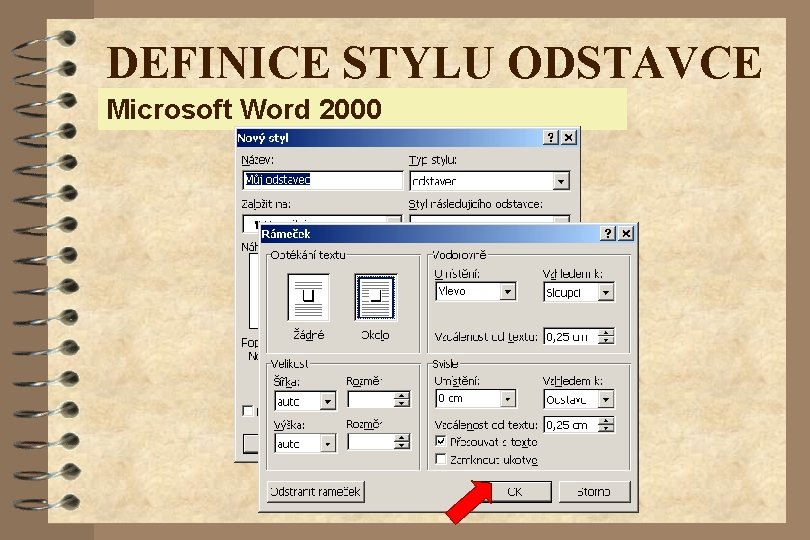This screenshot has width=810, height=540.
Task: Select the Okolo text wrapping icon
Action: (x=376, y=297)
